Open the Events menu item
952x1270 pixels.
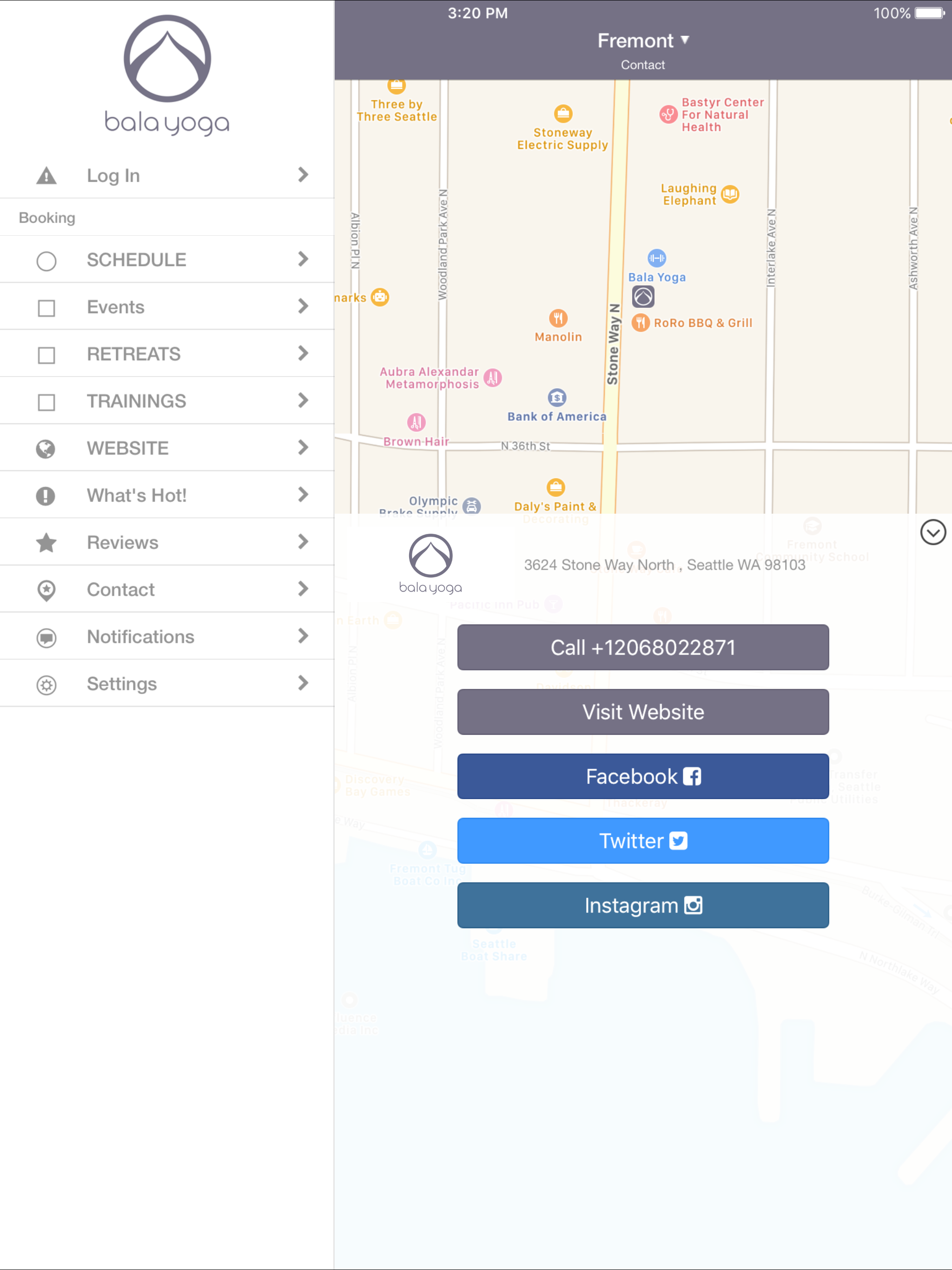[167, 307]
